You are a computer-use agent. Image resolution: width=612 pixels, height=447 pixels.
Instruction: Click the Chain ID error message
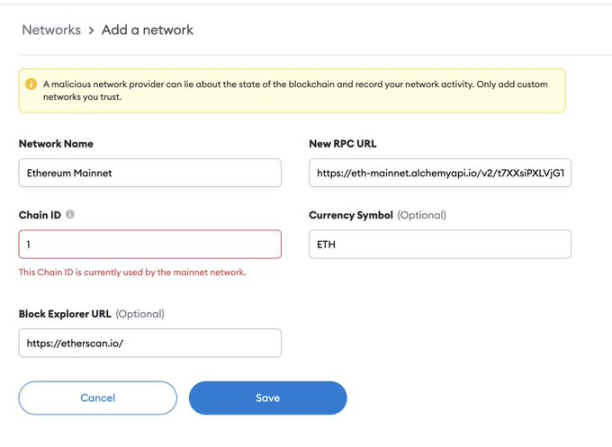pos(132,272)
